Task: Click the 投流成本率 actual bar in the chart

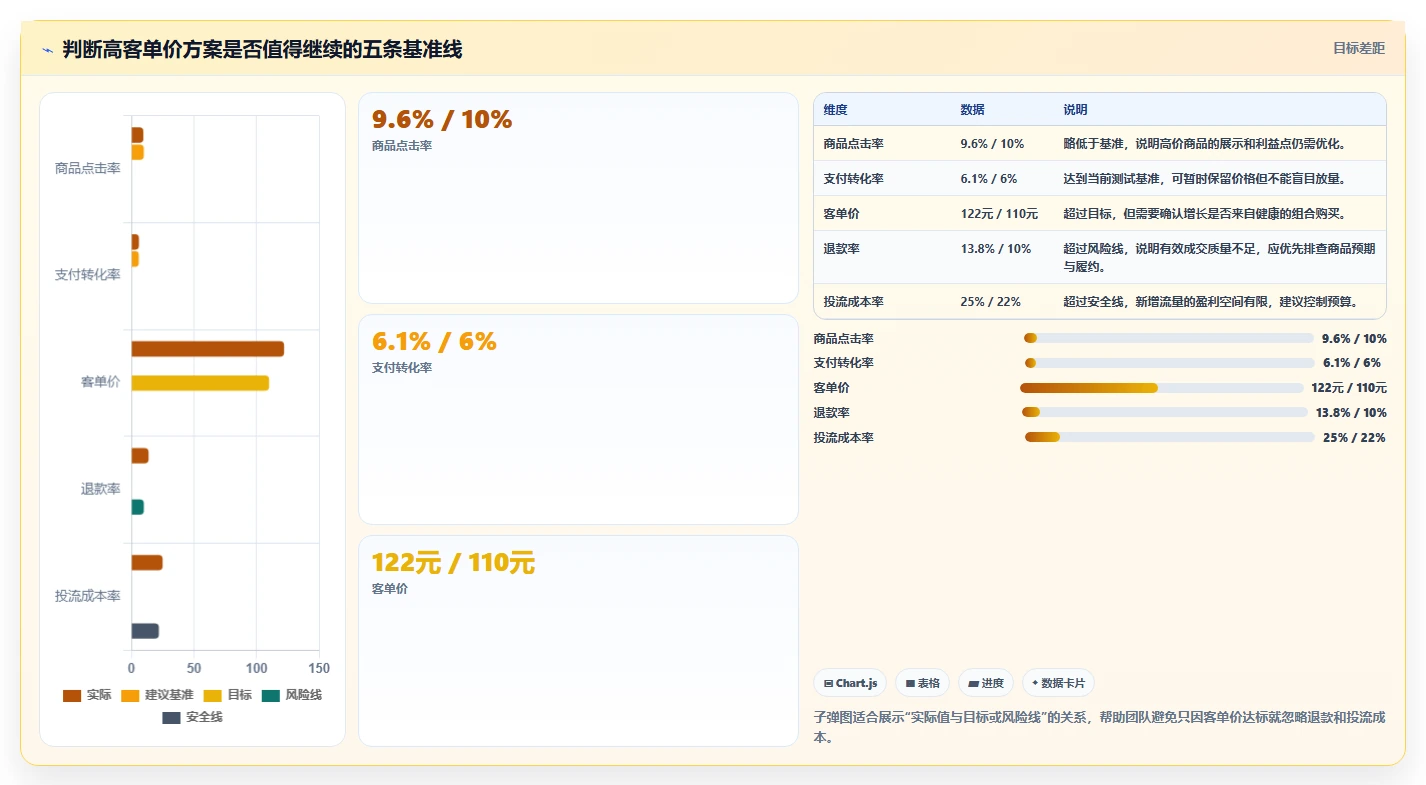Action: point(147,563)
